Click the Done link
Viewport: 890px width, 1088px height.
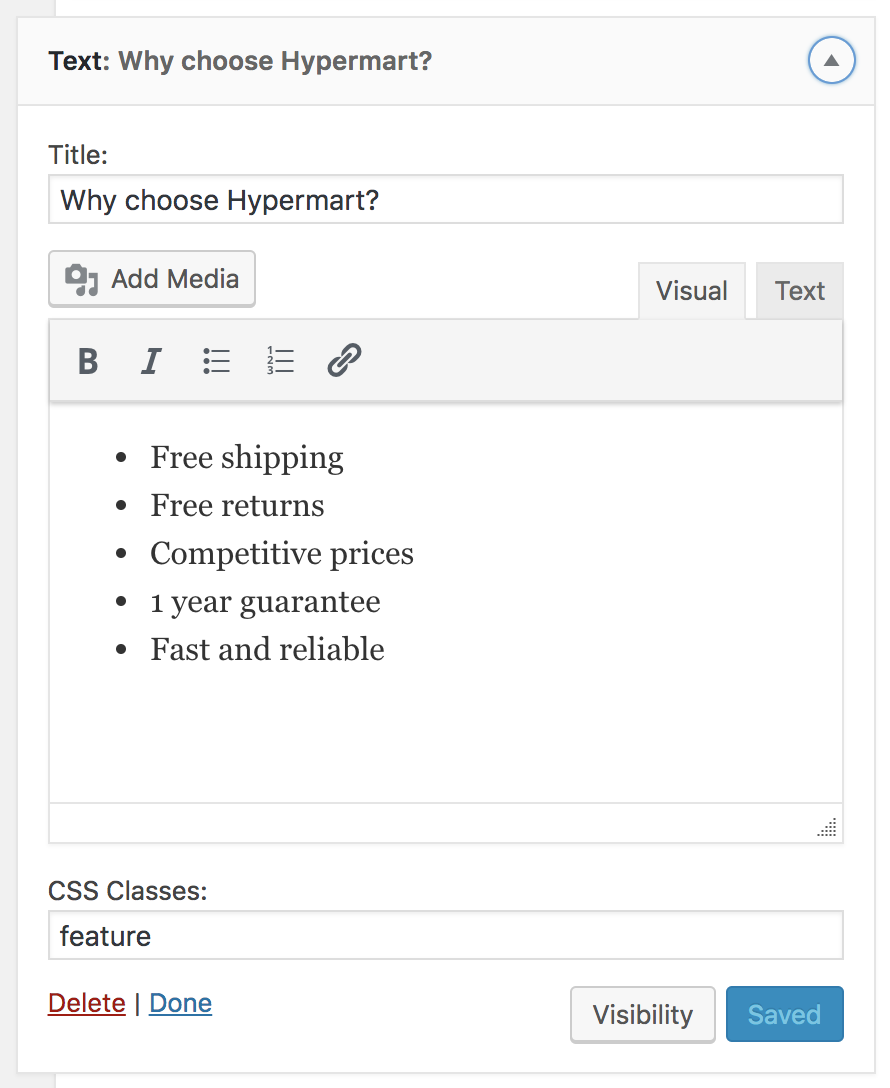[180, 1003]
